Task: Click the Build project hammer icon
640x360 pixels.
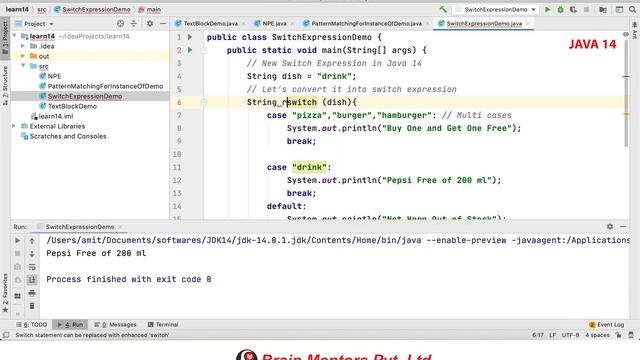Action: click(x=443, y=9)
